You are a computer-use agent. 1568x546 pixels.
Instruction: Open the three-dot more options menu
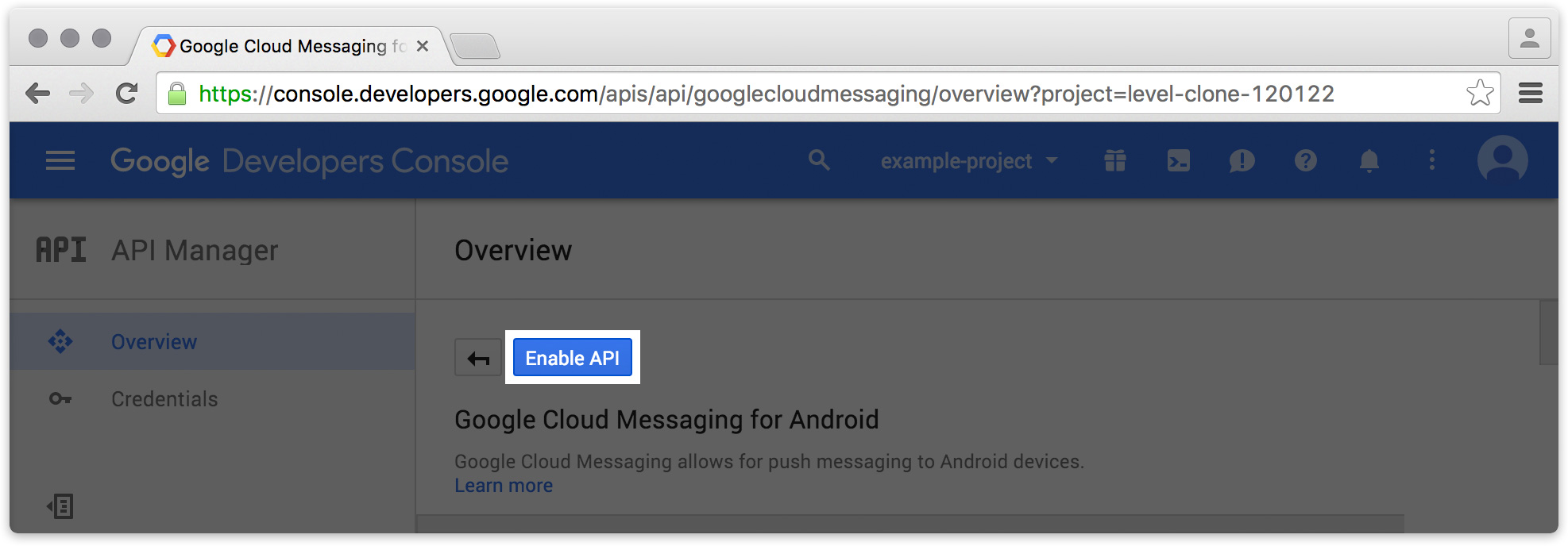coord(1432,161)
